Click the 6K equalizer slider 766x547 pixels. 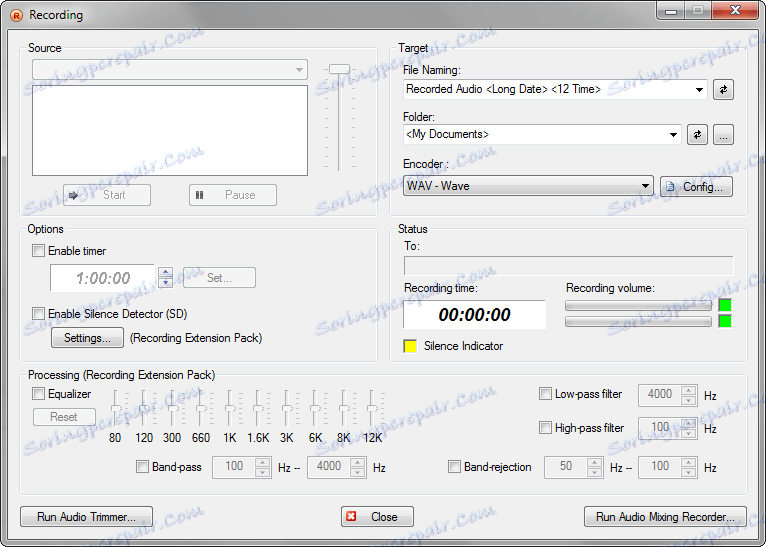point(315,409)
